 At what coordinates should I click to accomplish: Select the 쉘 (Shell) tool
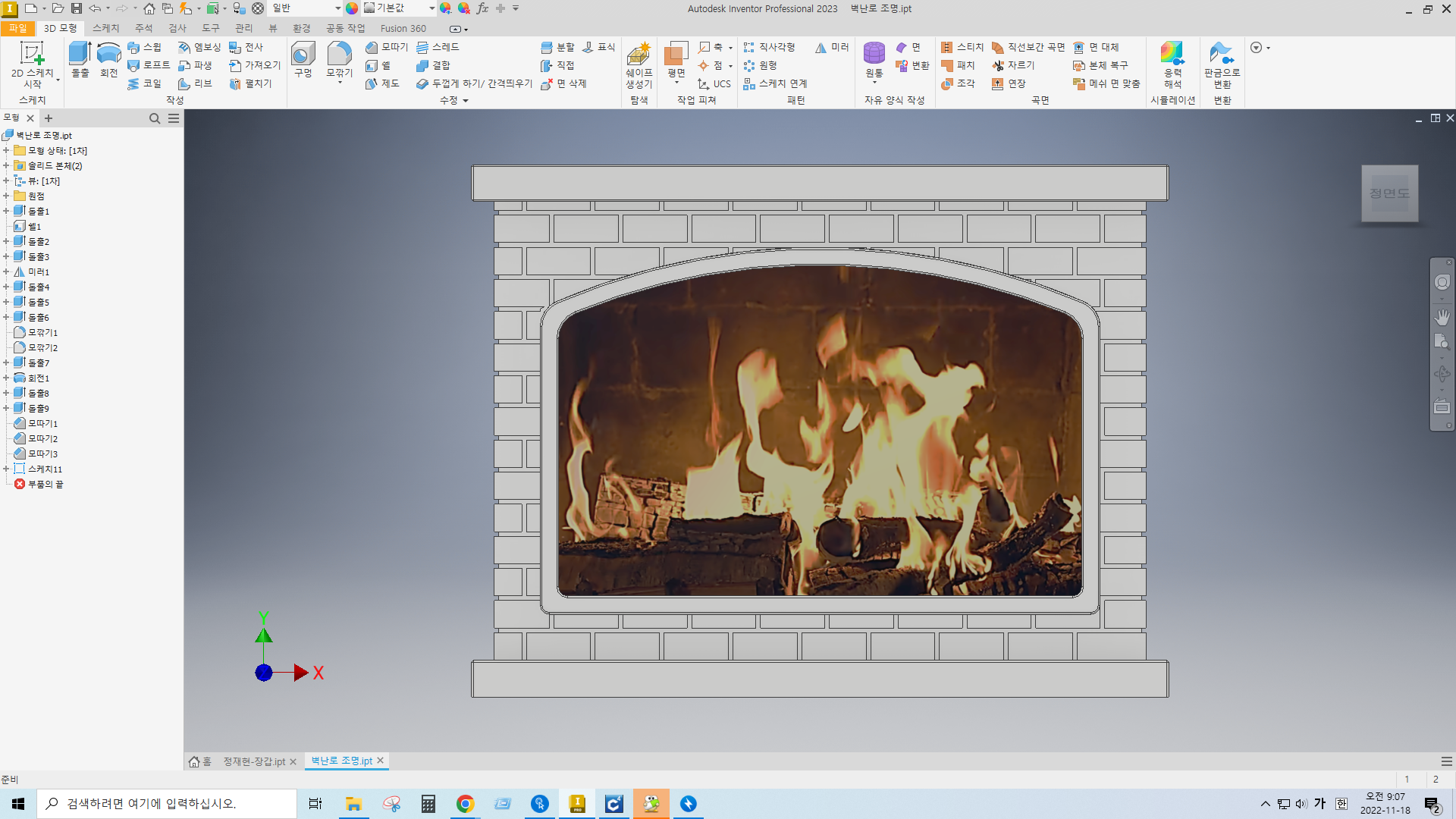378,65
